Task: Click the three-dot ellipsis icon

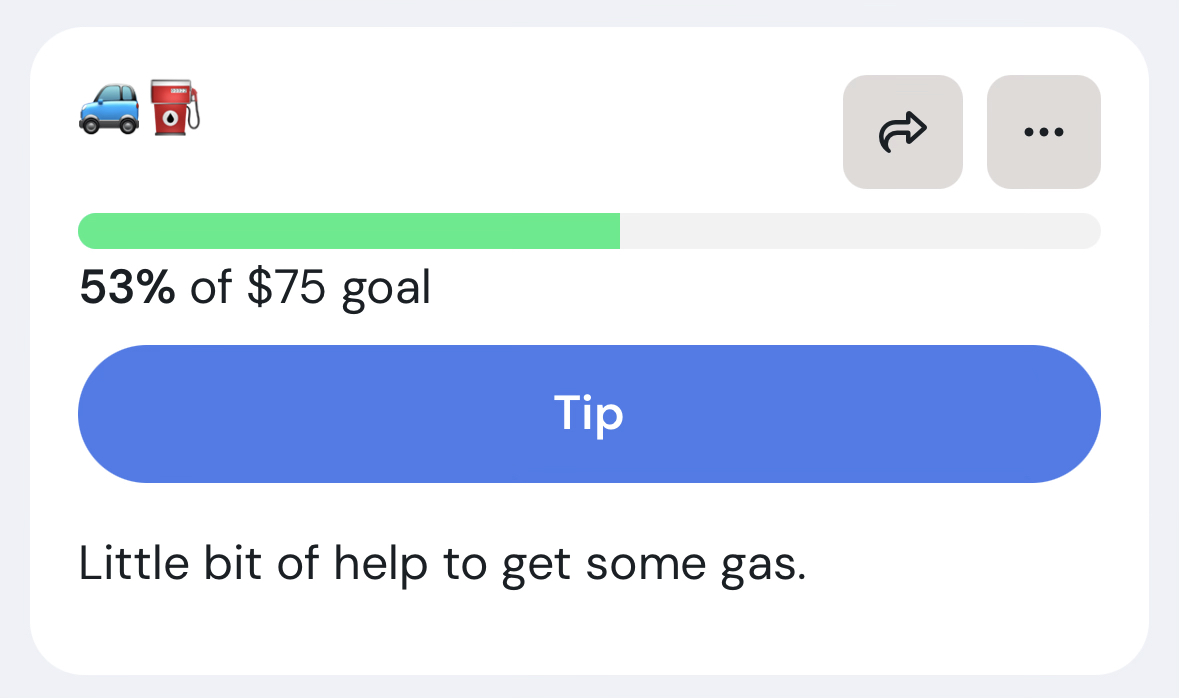Action: [x=1044, y=132]
